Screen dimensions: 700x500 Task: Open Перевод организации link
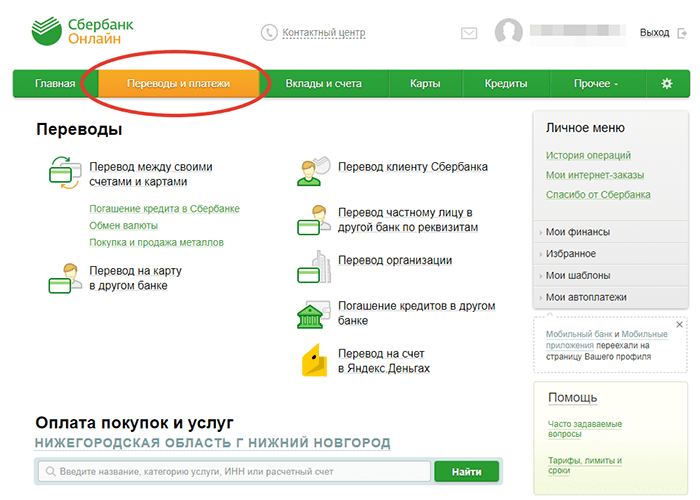(395, 260)
